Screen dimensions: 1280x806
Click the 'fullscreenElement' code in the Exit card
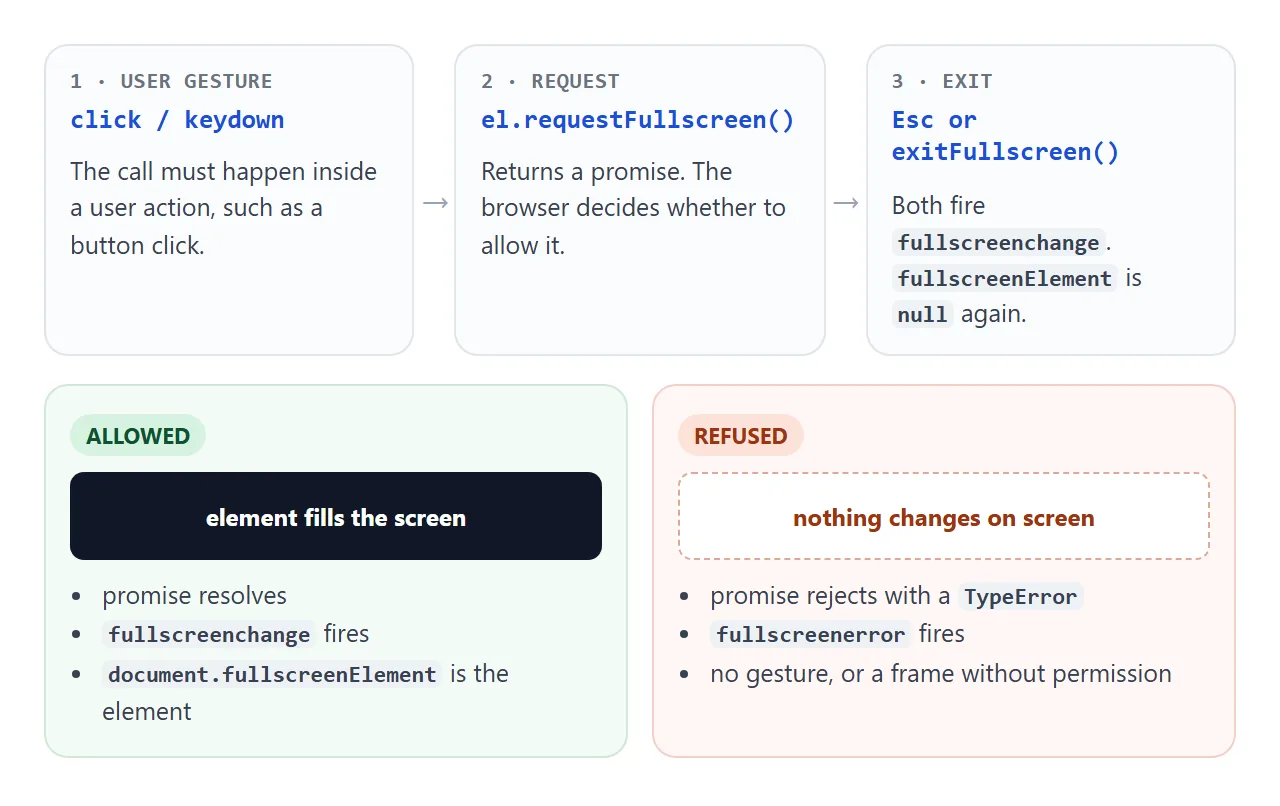[1005, 279]
